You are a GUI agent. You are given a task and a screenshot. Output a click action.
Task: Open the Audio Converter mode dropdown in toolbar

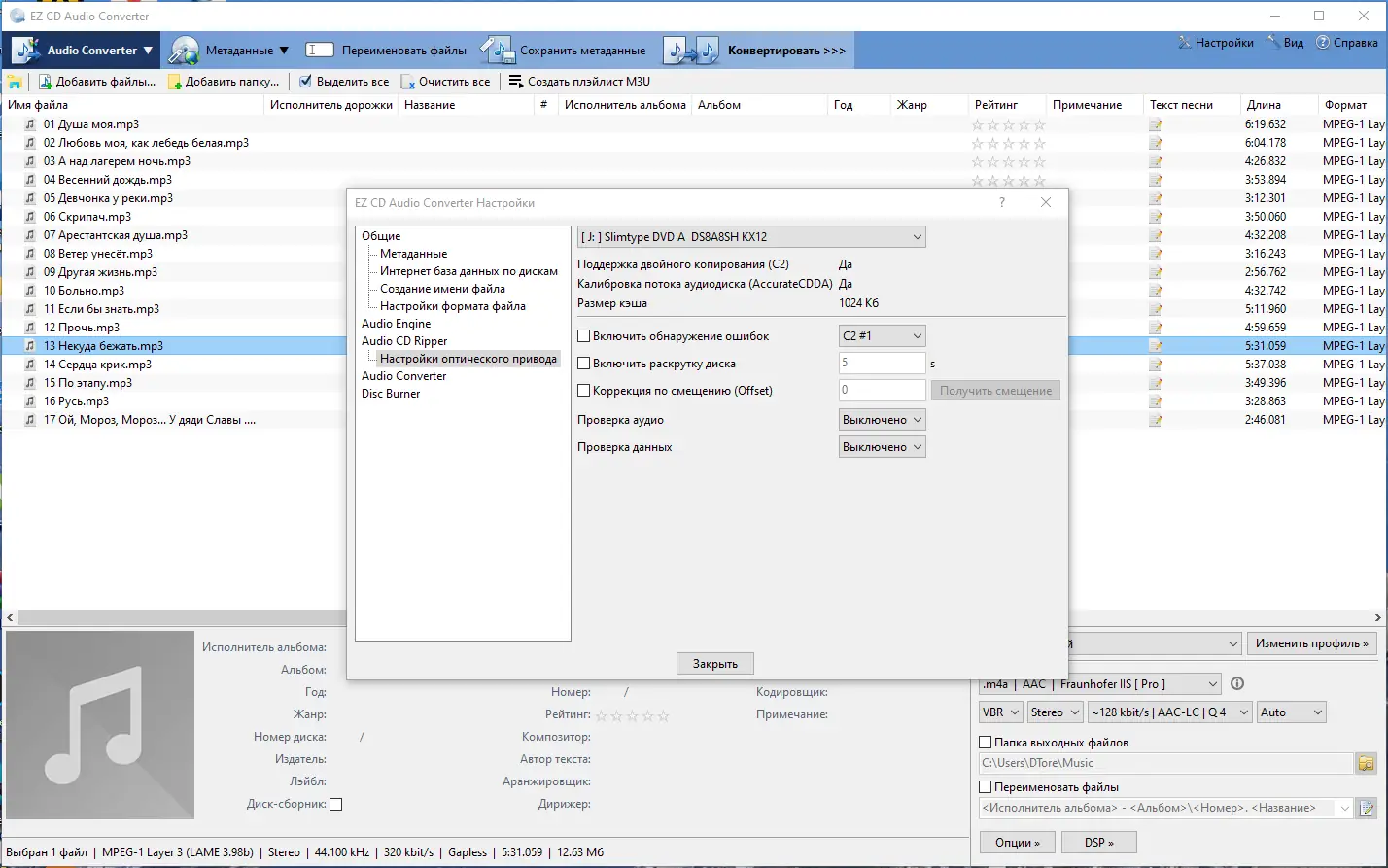81,50
